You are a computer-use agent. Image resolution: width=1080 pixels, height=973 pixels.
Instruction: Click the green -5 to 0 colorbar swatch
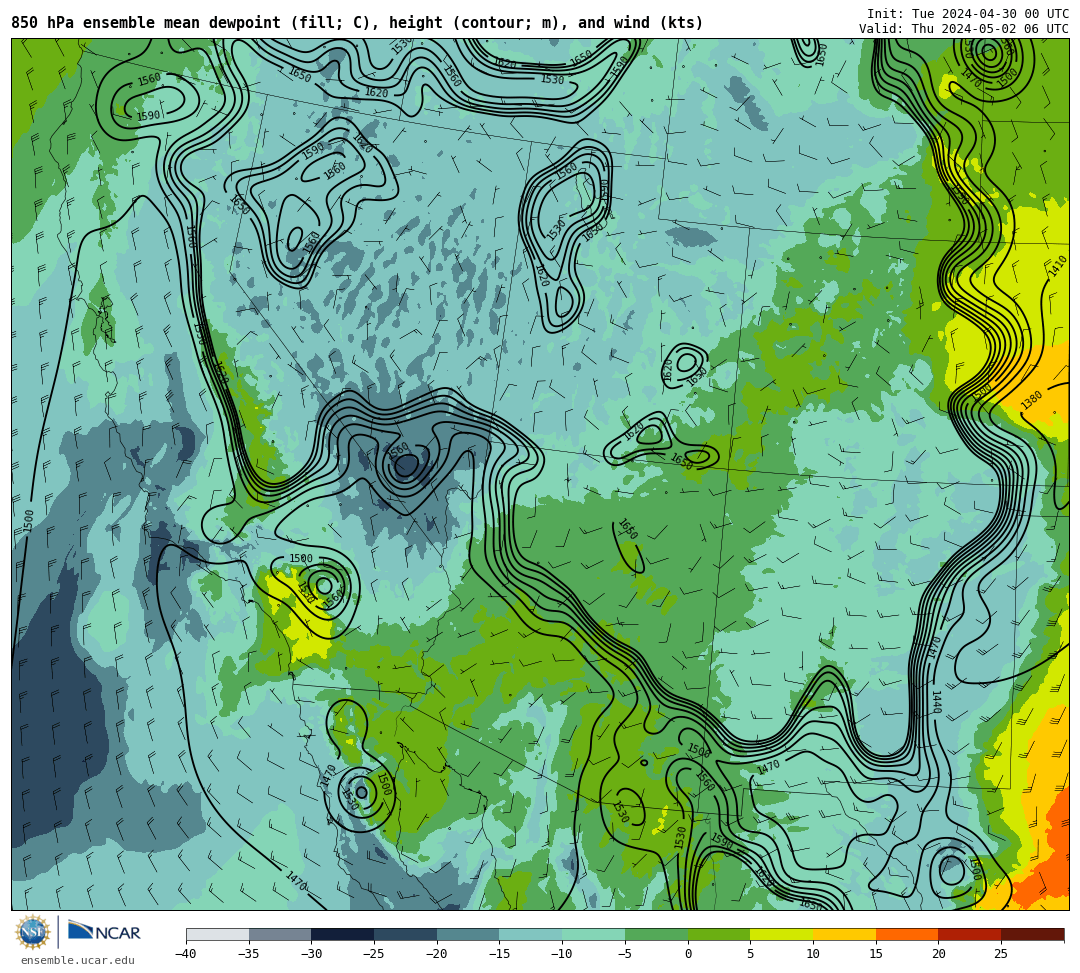(656, 934)
